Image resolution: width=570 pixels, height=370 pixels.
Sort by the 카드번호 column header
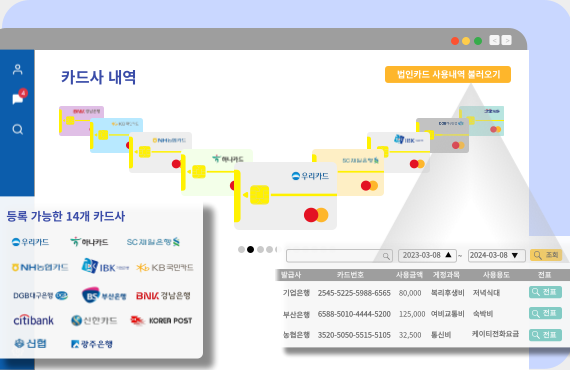coord(350,275)
